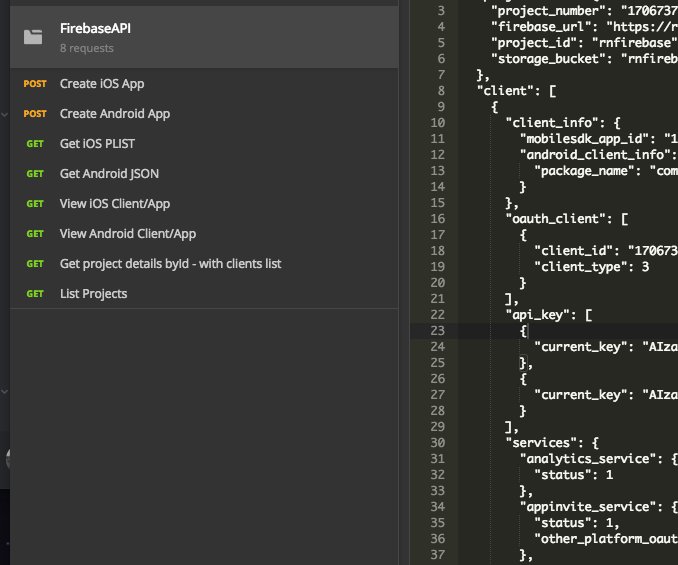Click the GET badge beside Get iOS PLIST
678x565 pixels.
pyautogui.click(x=35, y=144)
